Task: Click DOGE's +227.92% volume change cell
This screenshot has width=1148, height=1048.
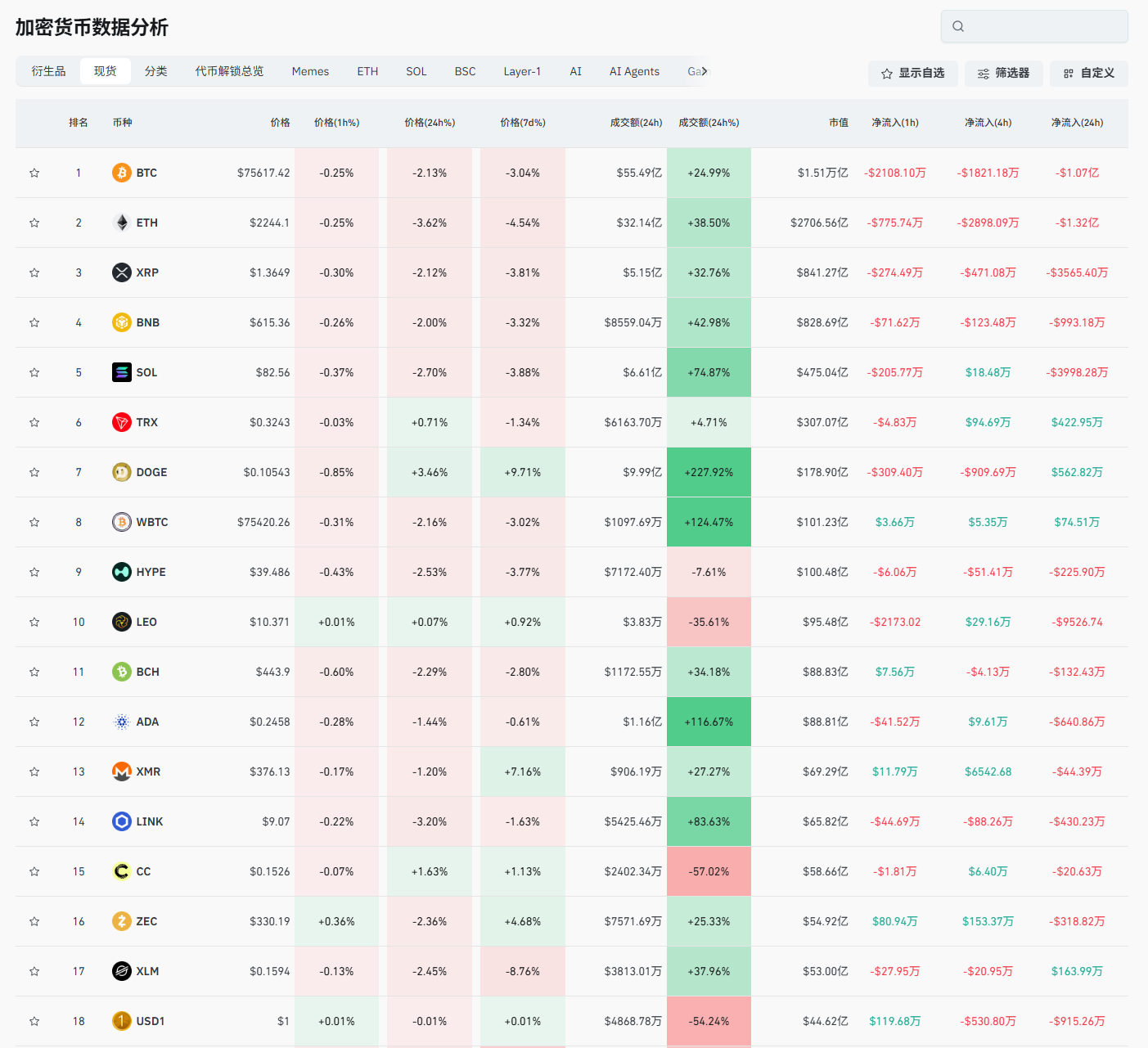Action: [x=709, y=472]
